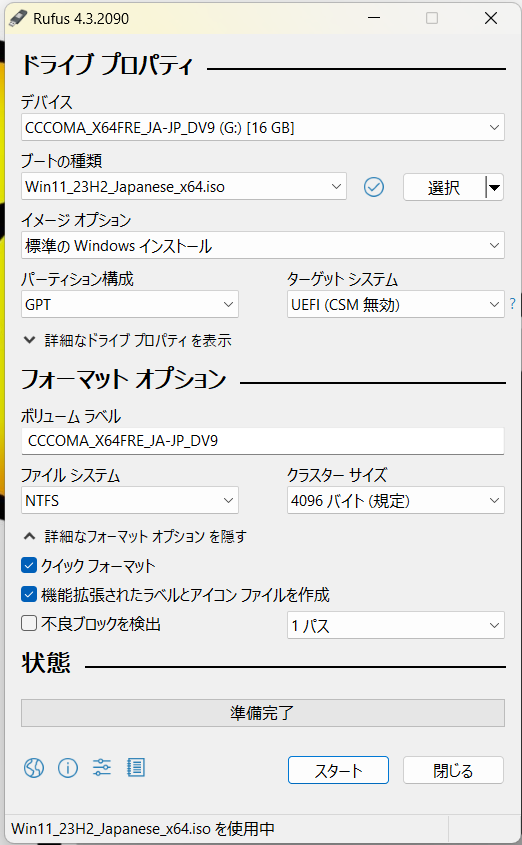This screenshot has height=845, width=522.
Task: Close the Rufus window
Action: pyautogui.click(x=491, y=18)
